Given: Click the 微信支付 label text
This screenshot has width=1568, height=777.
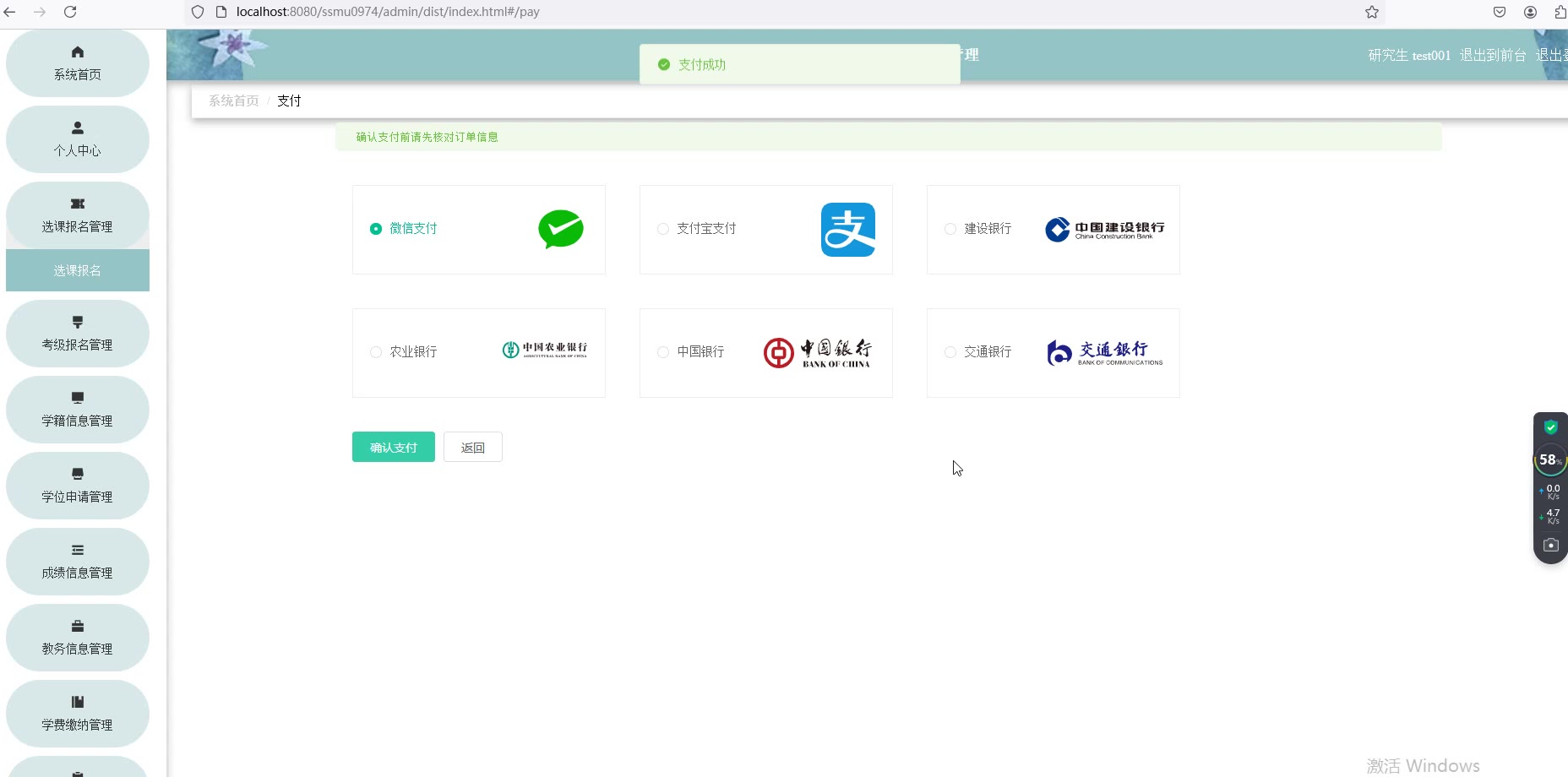Looking at the screenshot, I should click(x=413, y=228).
